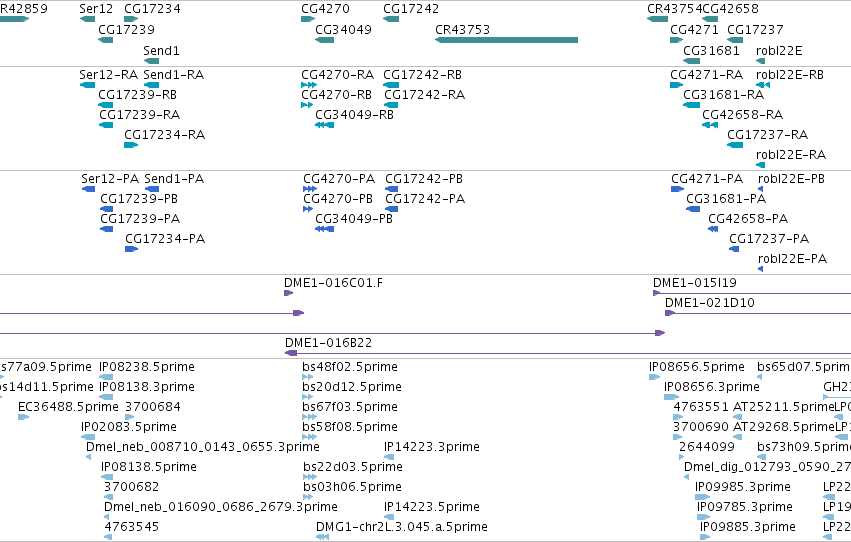Click the Ser12-RA transcript glyph
Image resolution: width=851 pixels, height=542 pixels.
tap(87, 85)
